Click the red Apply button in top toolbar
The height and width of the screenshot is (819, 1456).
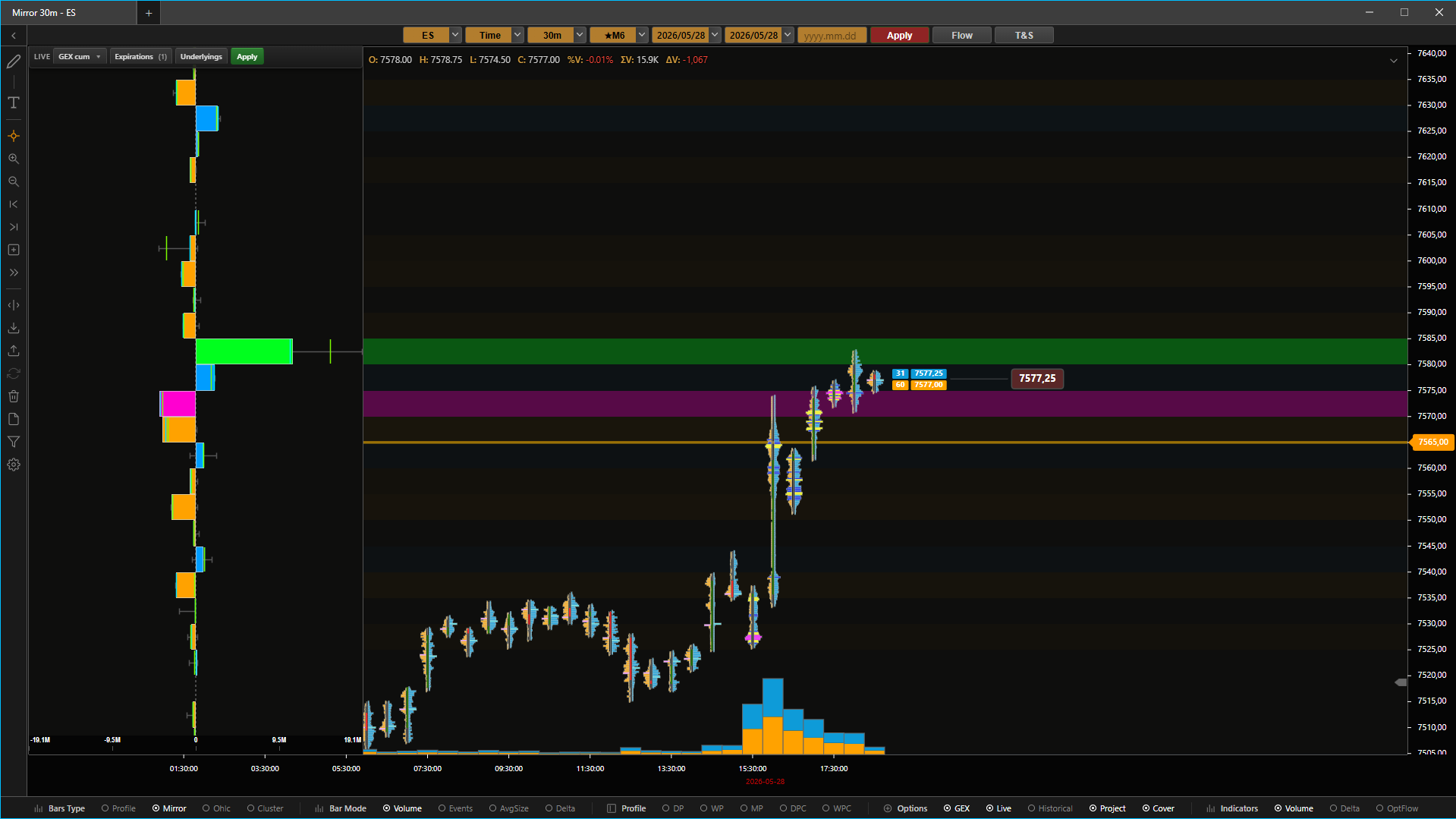[x=899, y=35]
